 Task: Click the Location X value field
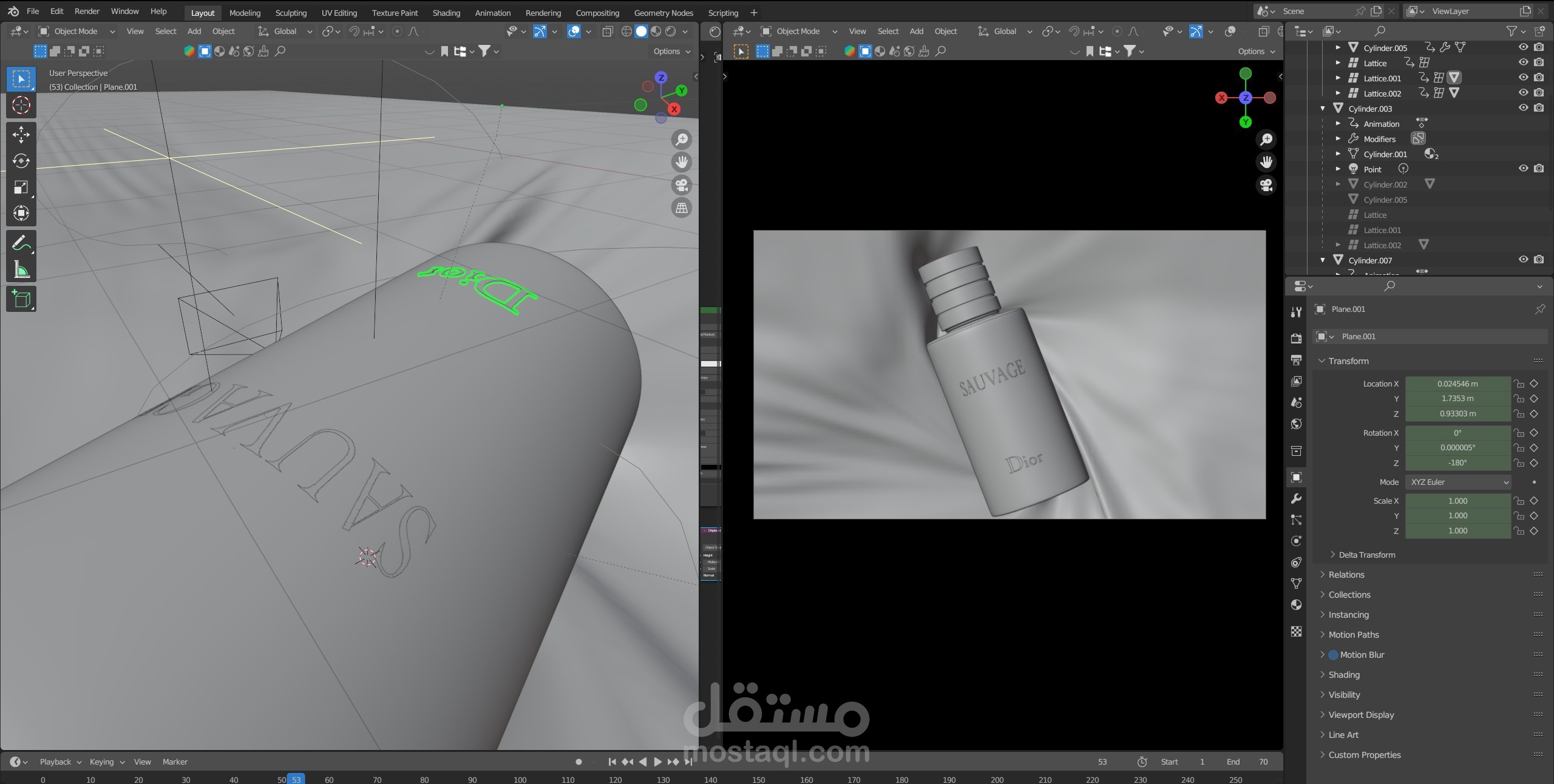[1457, 384]
